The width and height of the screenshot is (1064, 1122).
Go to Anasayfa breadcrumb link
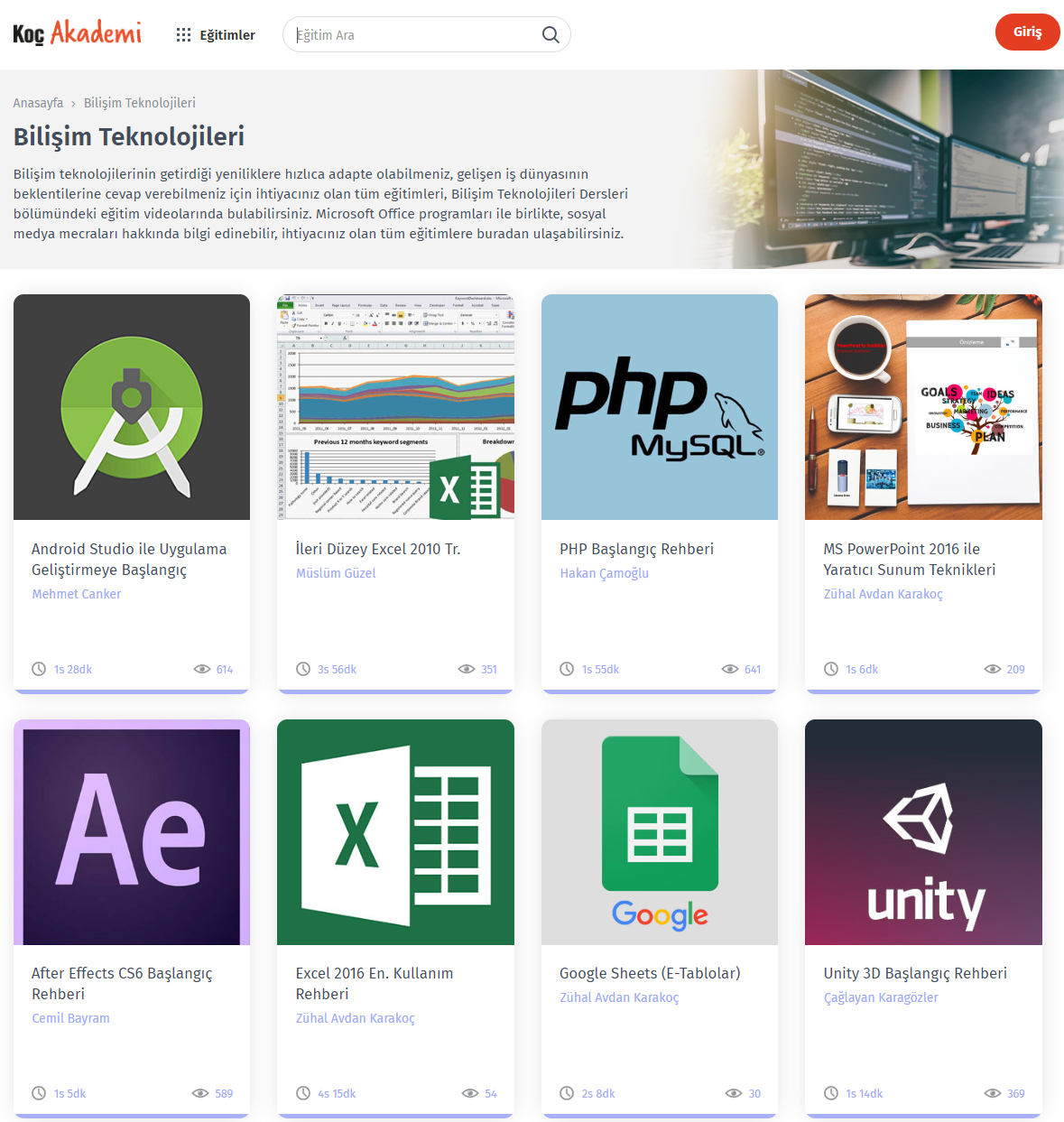click(x=38, y=103)
